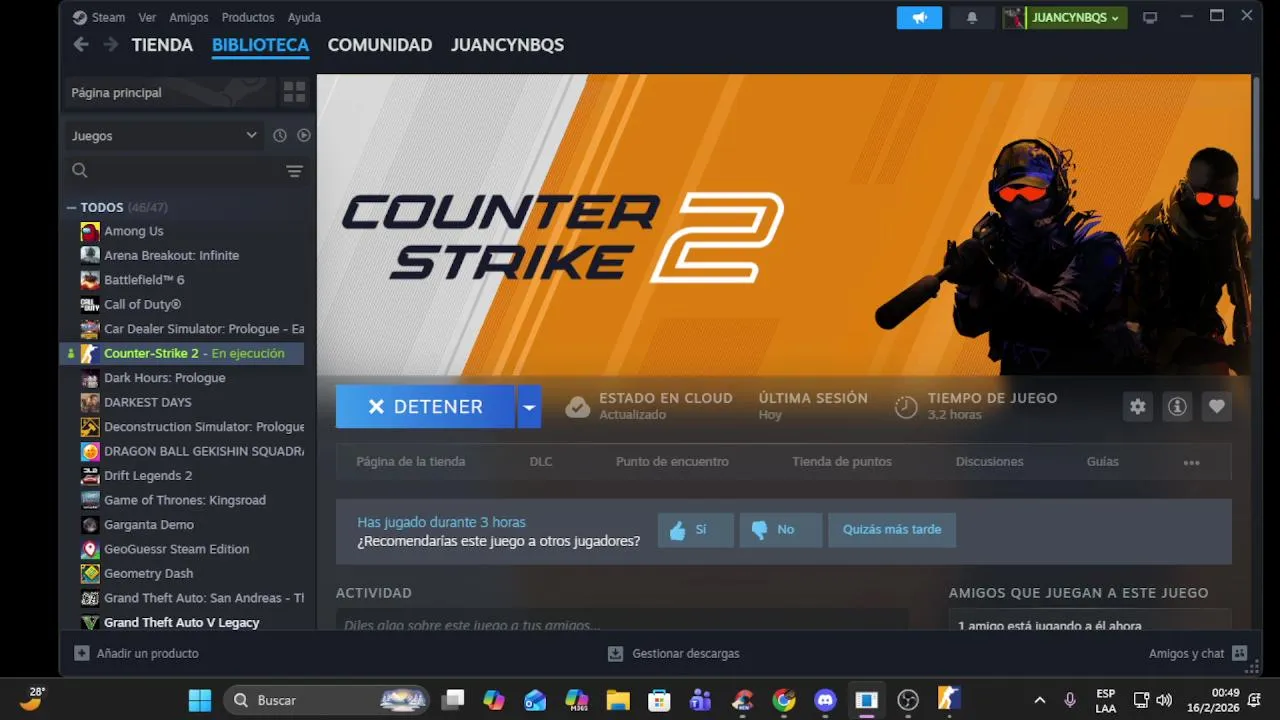Open the Ayuda menu

[x=304, y=17]
